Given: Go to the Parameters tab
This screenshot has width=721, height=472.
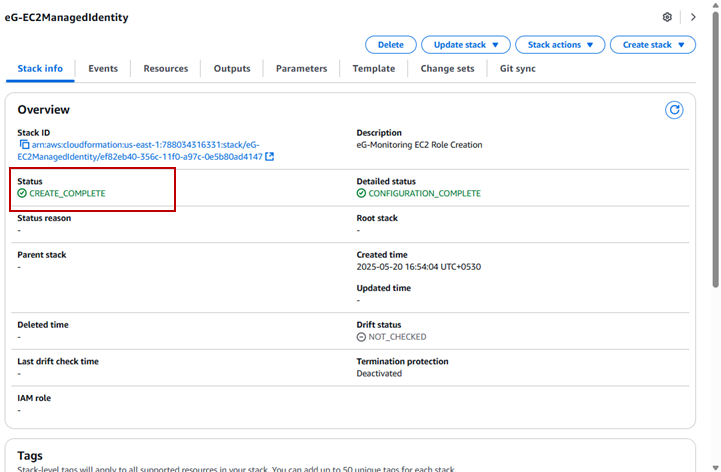Looking at the screenshot, I should (x=301, y=69).
